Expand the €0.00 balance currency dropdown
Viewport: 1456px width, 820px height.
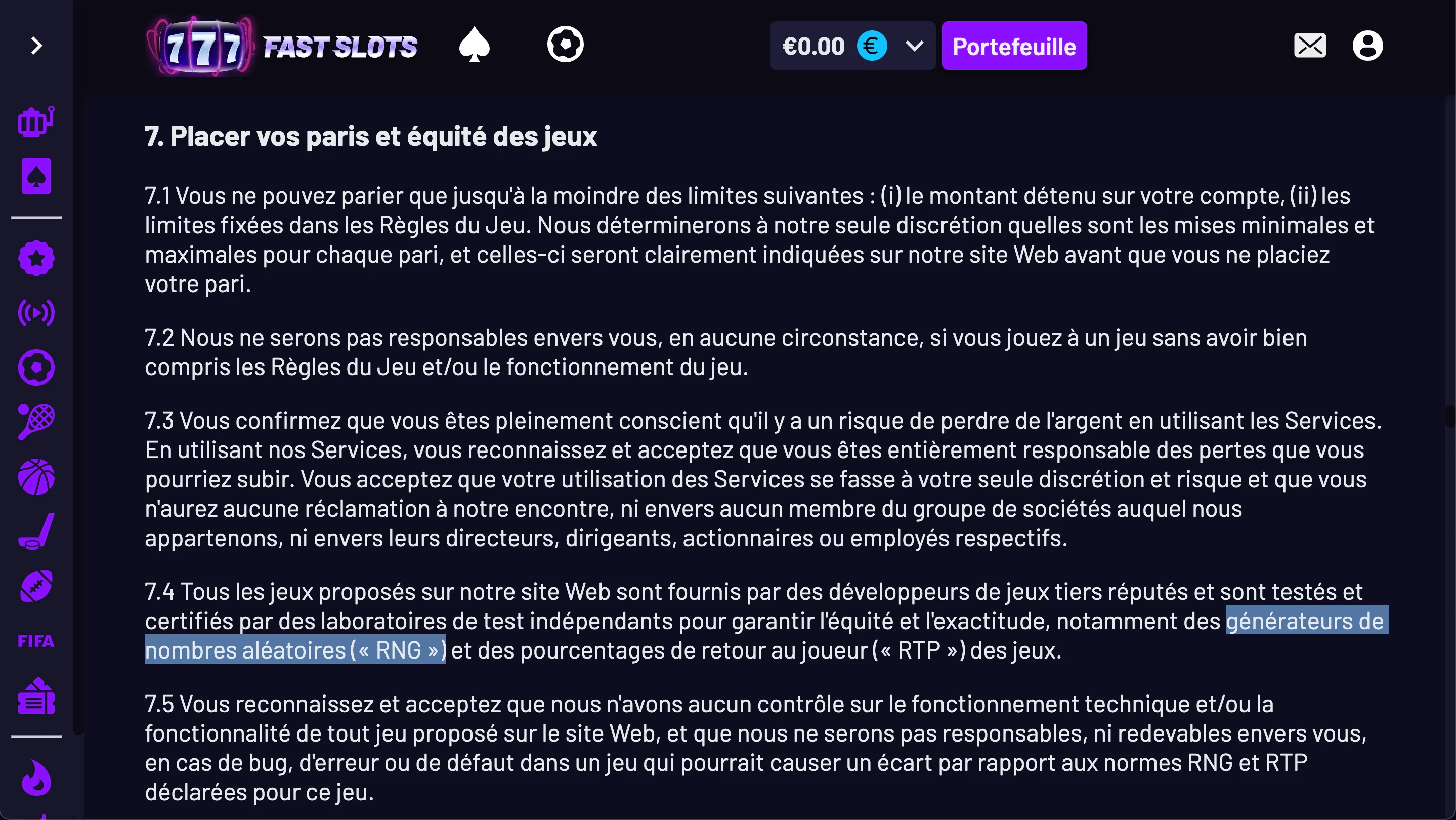(x=914, y=46)
